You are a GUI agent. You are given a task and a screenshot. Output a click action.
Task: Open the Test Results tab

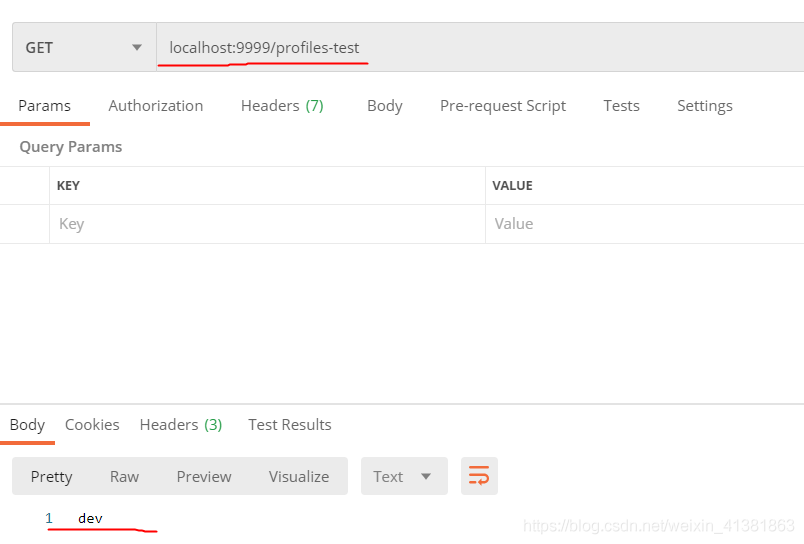[x=290, y=425]
